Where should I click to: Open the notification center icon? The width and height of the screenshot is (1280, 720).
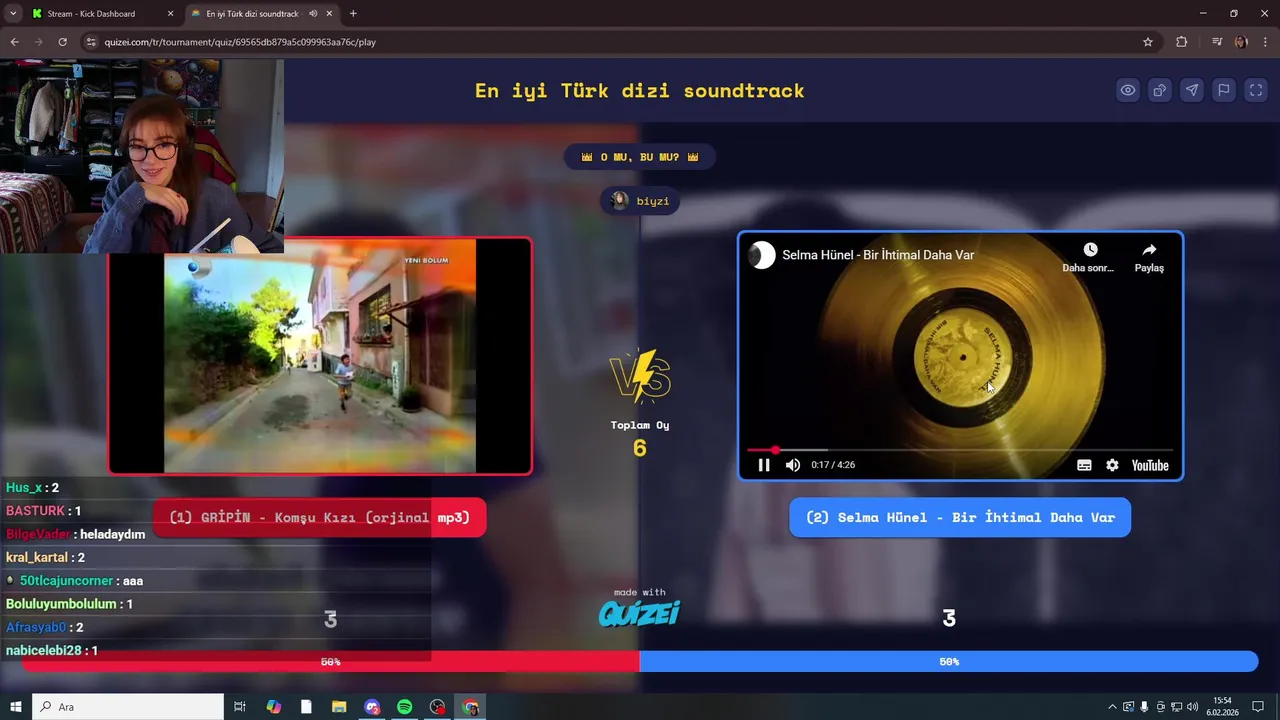point(1258,707)
